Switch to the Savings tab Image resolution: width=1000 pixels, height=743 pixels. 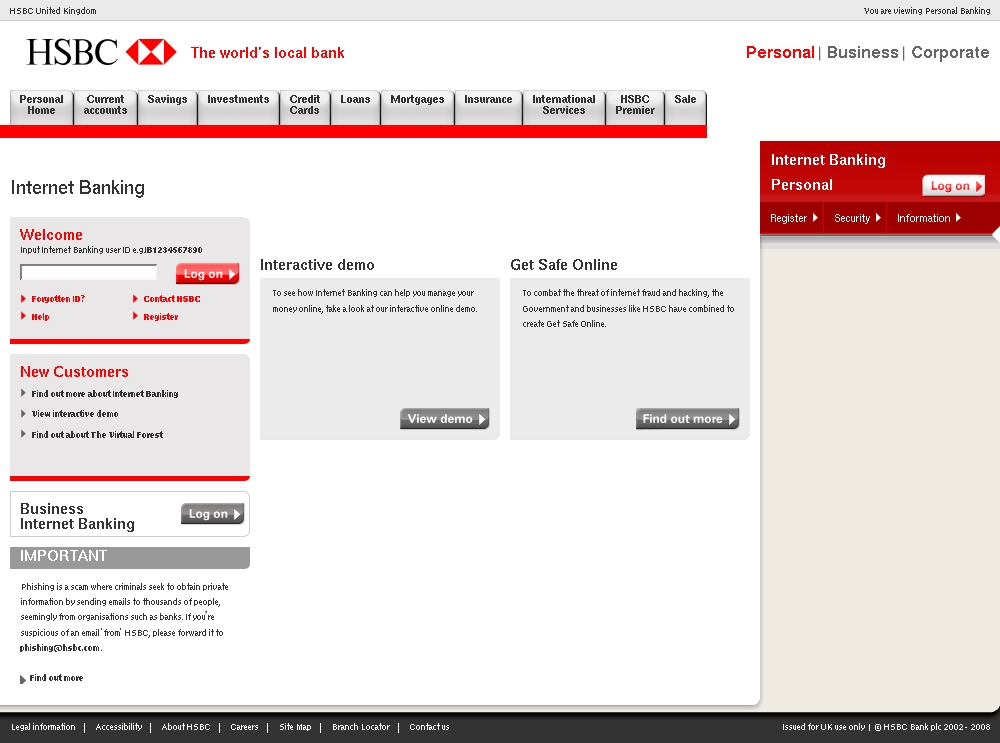pyautogui.click(x=167, y=107)
